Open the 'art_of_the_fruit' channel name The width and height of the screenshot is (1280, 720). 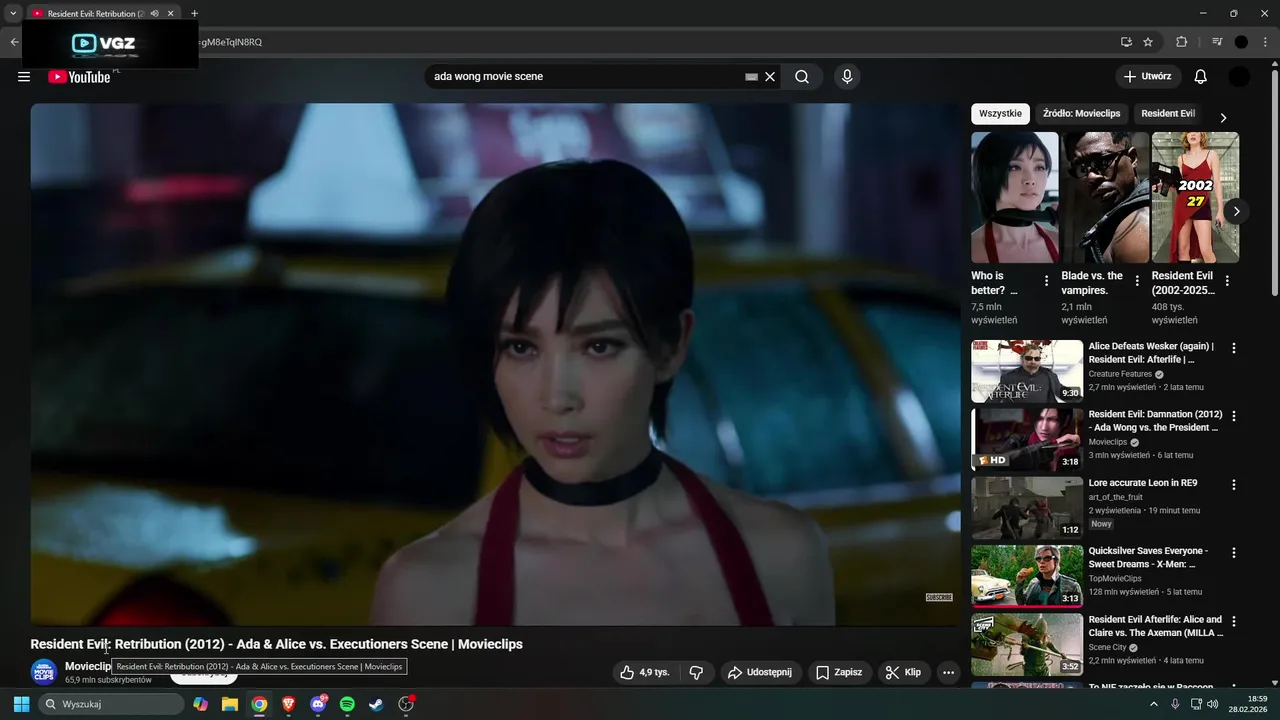coord(1115,497)
